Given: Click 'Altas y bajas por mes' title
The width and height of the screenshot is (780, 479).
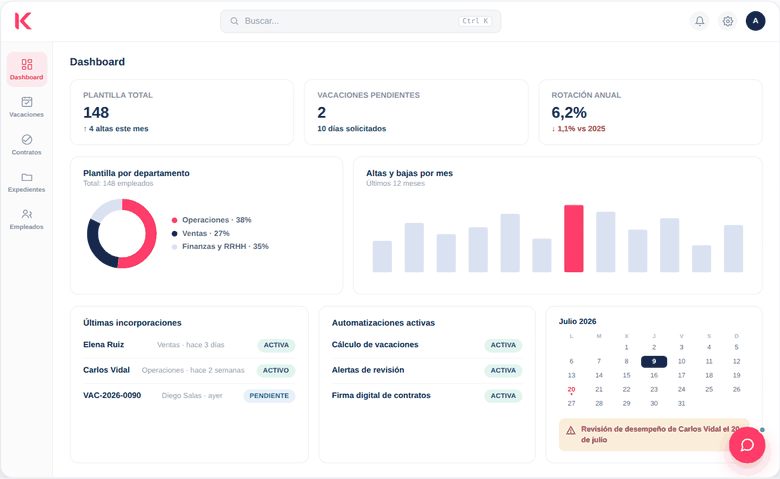Looking at the screenshot, I should click(409, 173).
